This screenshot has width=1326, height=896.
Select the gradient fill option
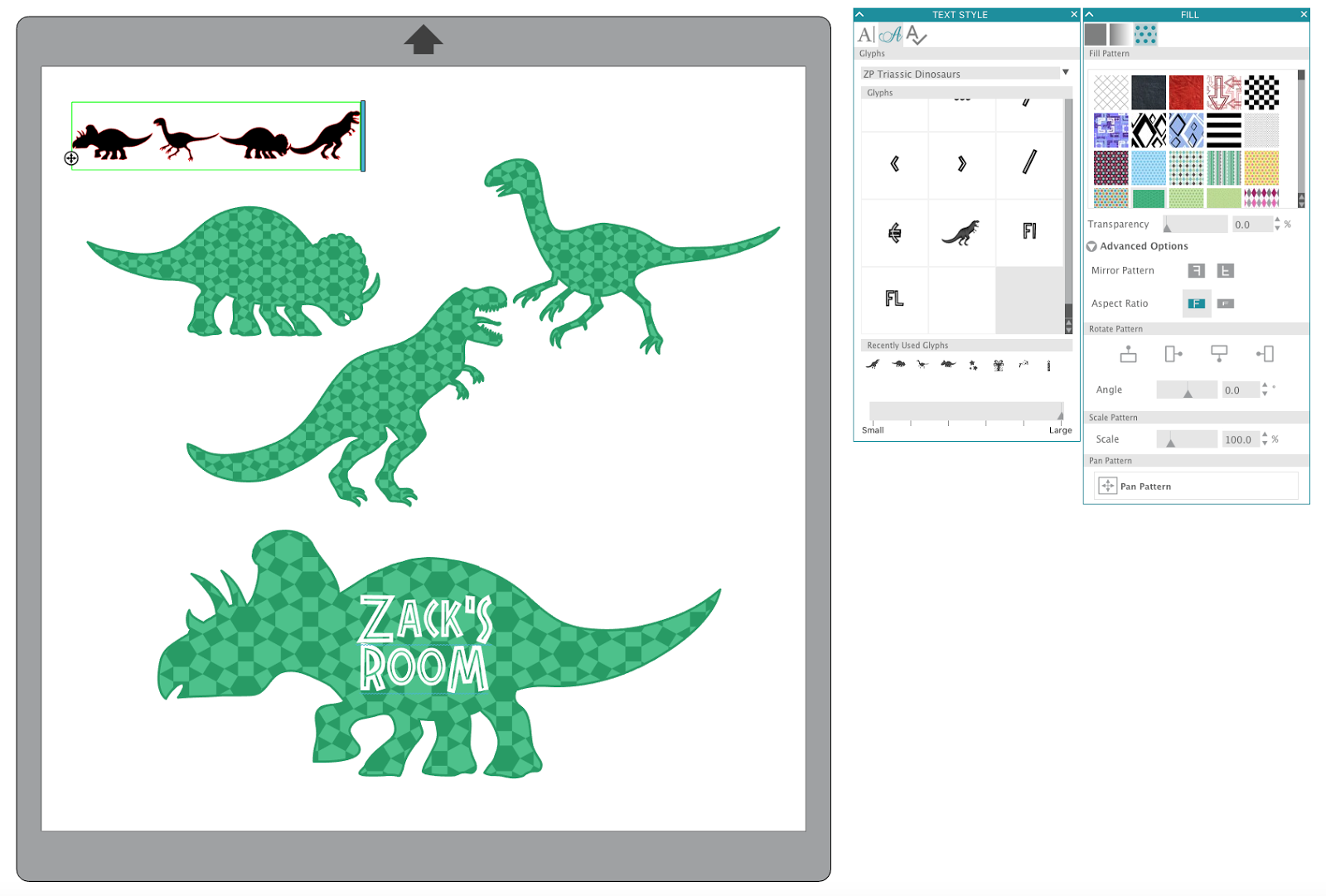[x=1120, y=34]
